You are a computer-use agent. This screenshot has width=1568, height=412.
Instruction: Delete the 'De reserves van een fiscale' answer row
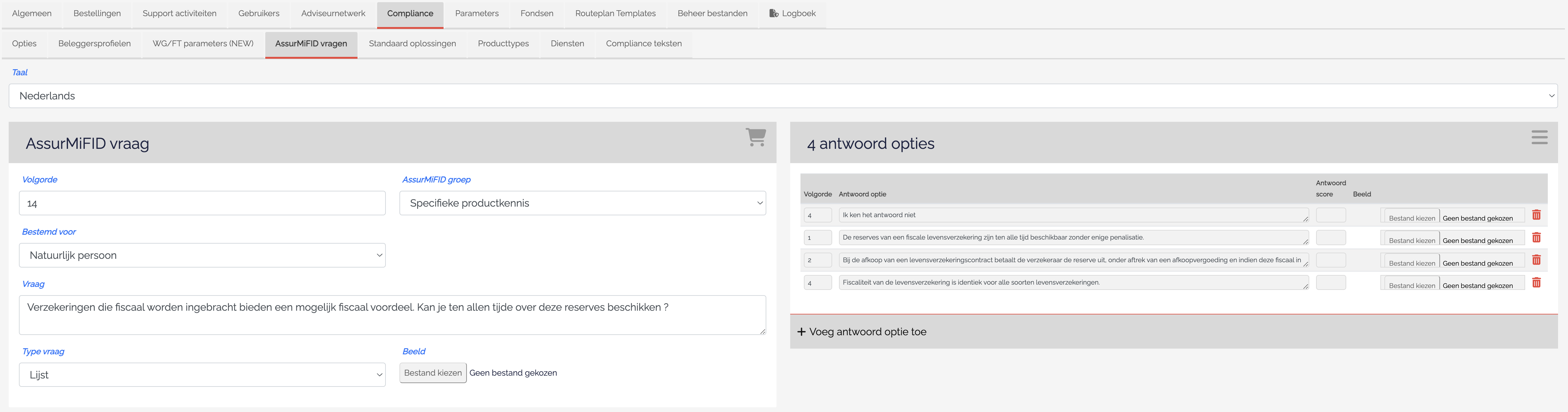tap(1536, 237)
